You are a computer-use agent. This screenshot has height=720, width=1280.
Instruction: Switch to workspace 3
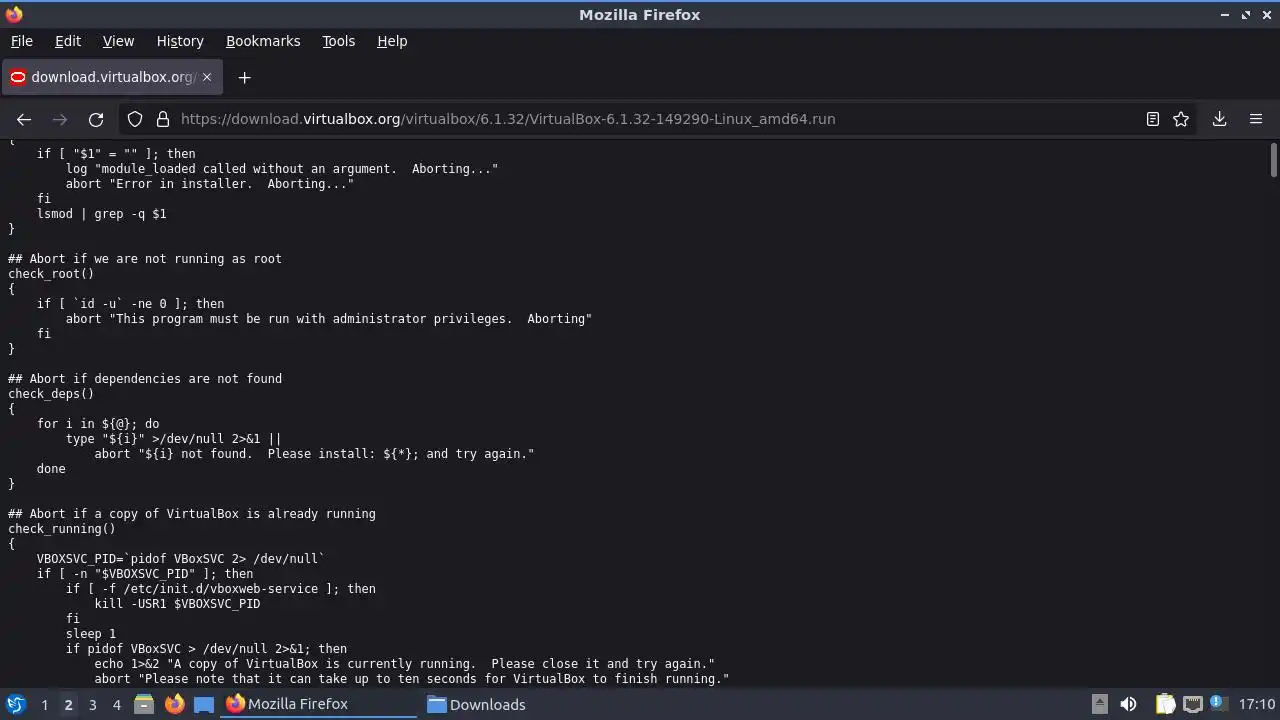pyautogui.click(x=92, y=705)
